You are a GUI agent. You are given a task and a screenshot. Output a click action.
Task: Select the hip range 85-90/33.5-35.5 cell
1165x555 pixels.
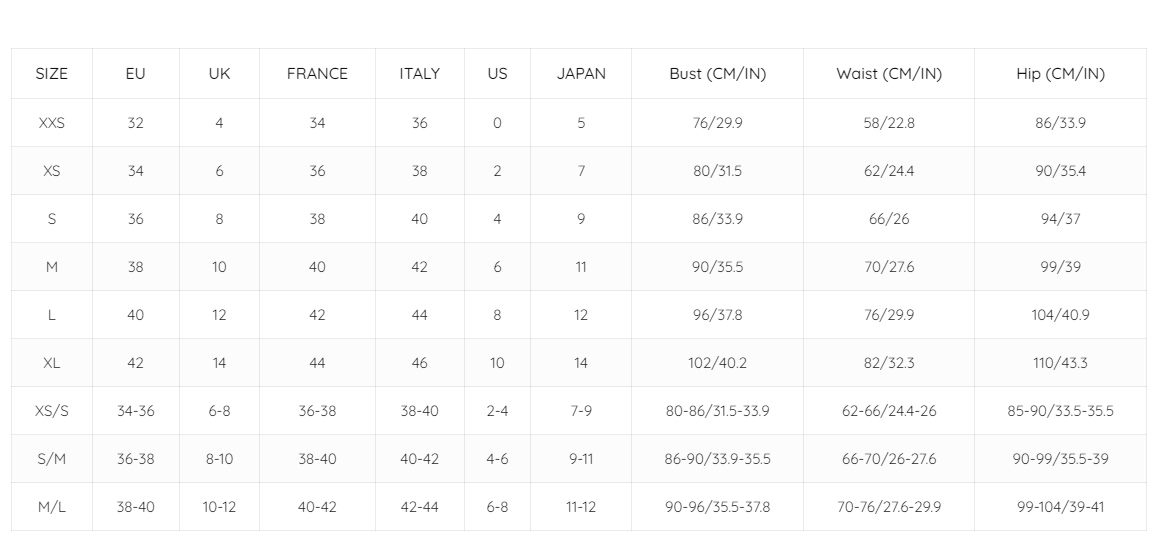[1060, 411]
